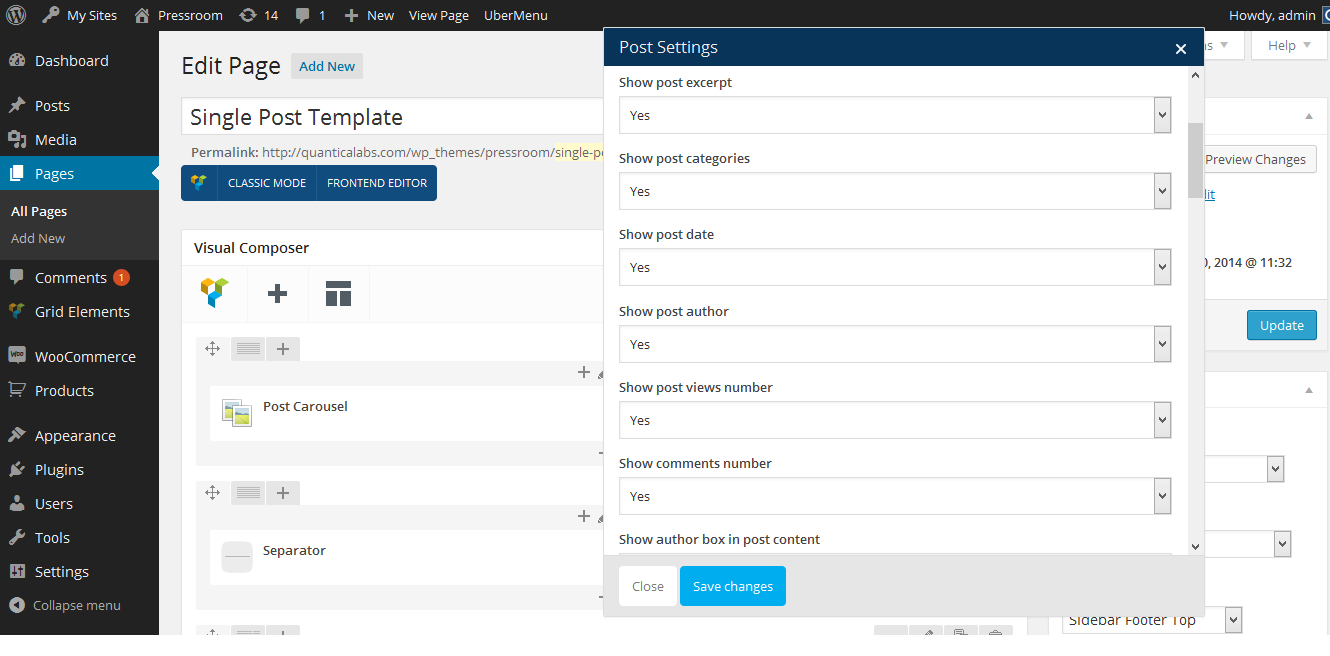Image resolution: width=1330 pixels, height=656 pixels.
Task: Click the Save changes button
Action: coord(732,587)
